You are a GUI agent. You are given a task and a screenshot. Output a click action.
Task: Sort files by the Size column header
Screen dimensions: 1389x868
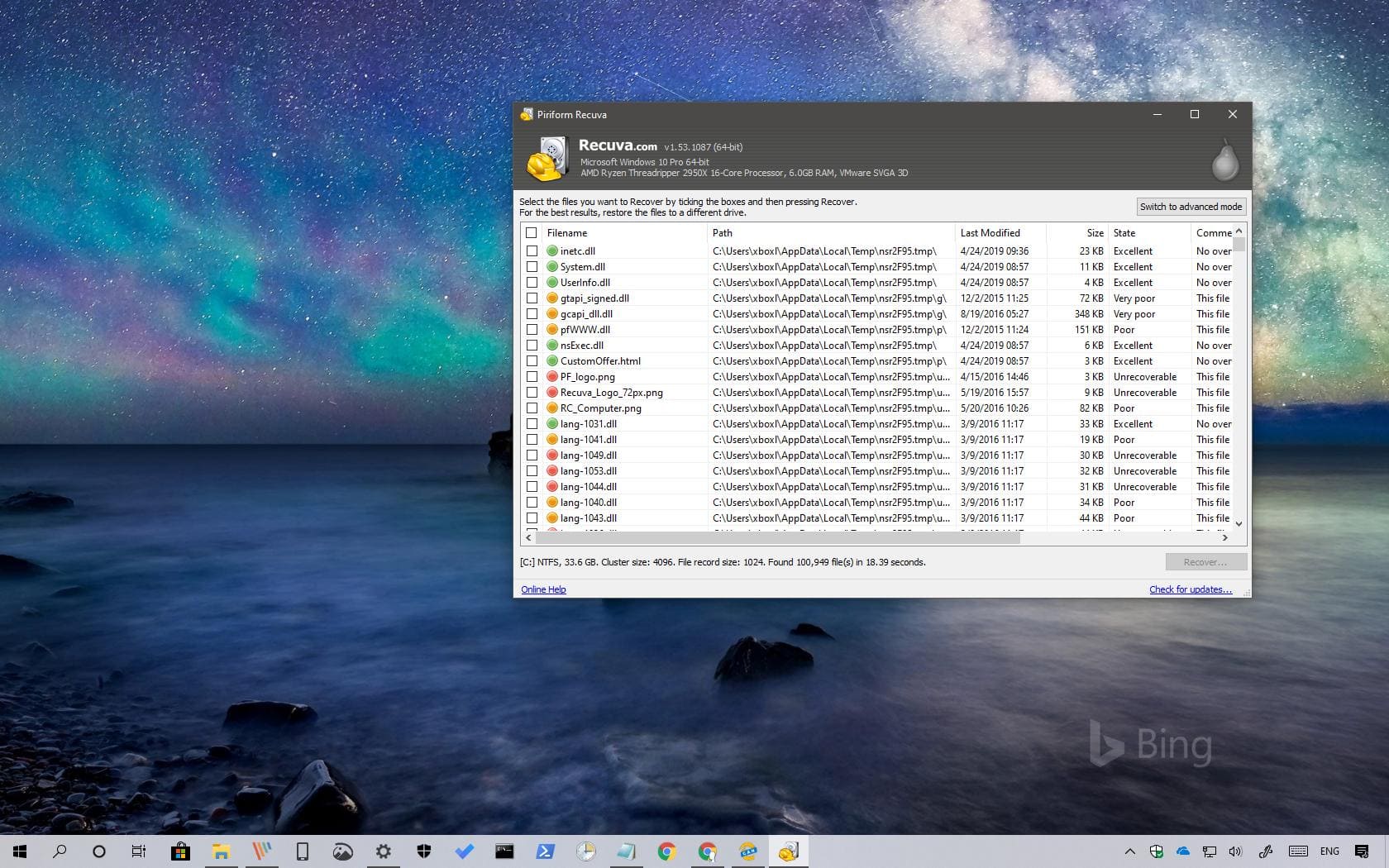point(1095,233)
